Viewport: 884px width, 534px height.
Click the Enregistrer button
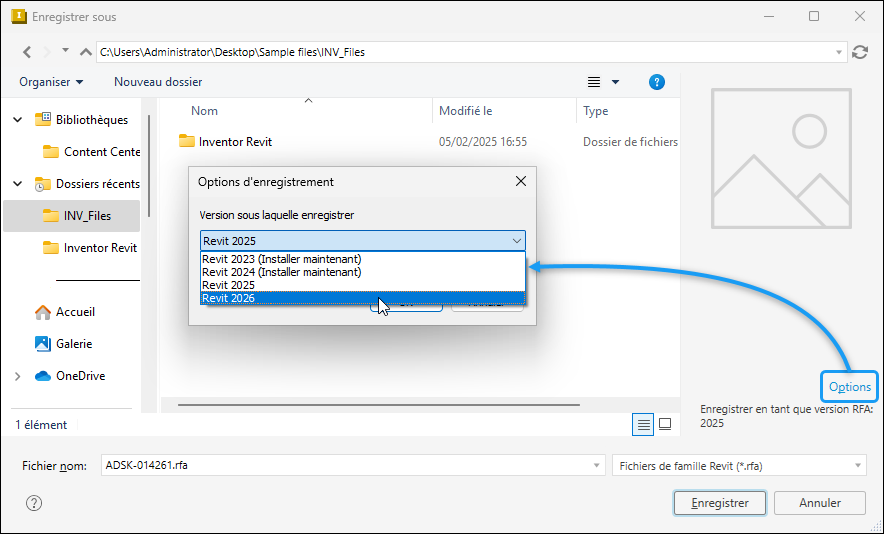pyautogui.click(x=720, y=503)
